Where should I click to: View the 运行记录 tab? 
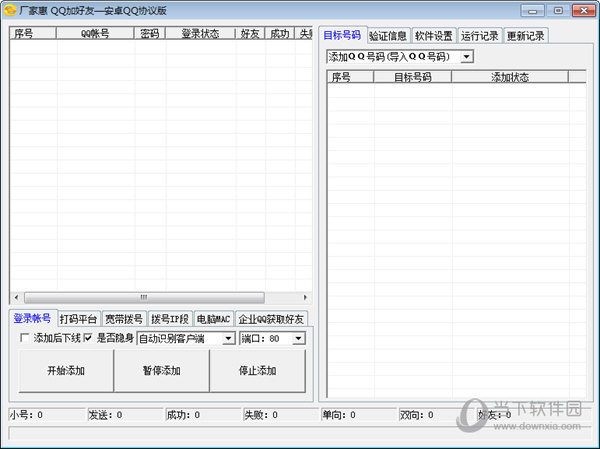480,36
